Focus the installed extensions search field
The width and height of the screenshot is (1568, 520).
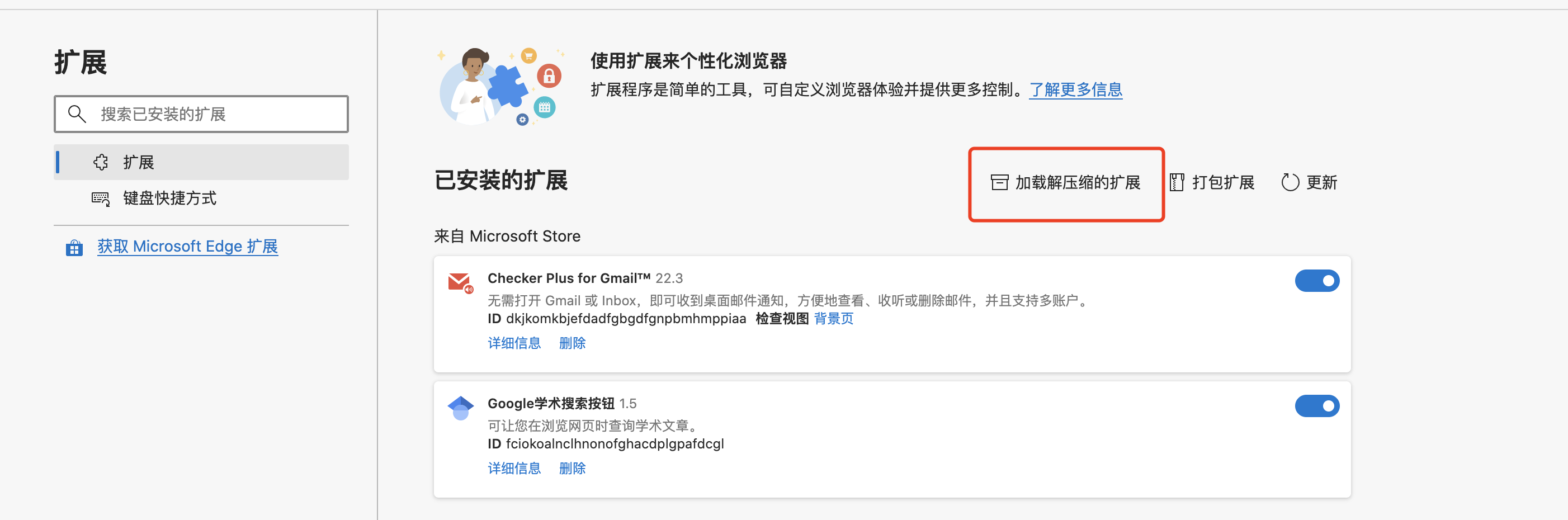coord(201,114)
